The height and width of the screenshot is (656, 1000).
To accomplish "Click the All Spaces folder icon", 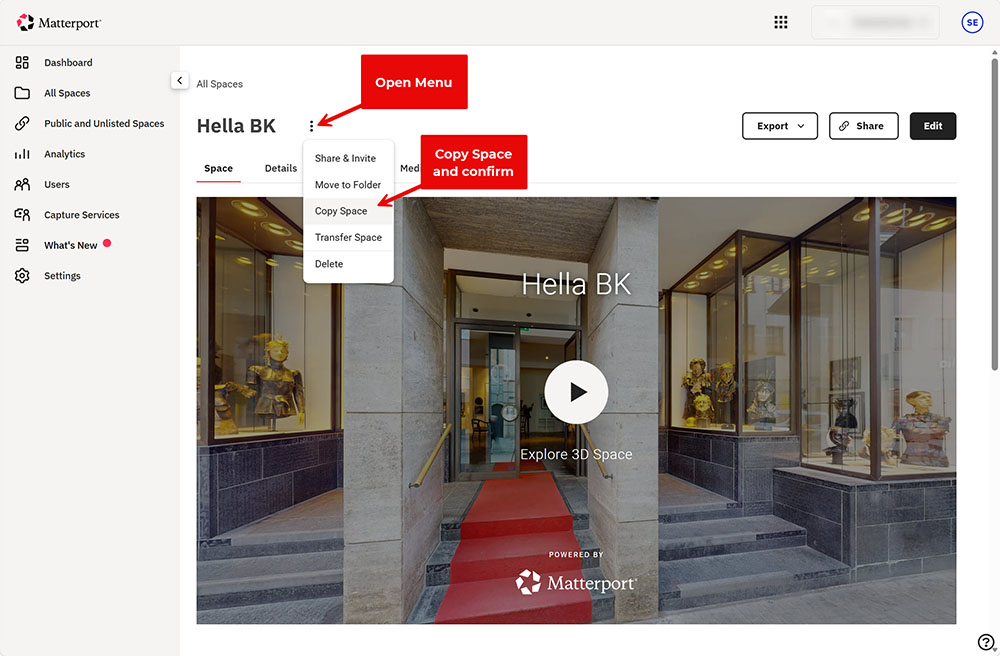I will tap(22, 93).
